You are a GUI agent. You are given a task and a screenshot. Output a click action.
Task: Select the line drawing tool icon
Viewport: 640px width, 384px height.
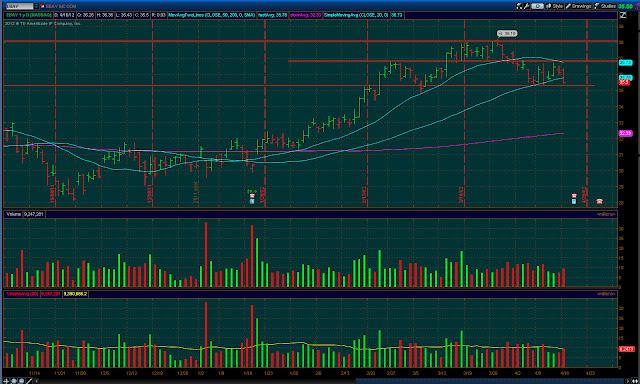click(x=29, y=381)
